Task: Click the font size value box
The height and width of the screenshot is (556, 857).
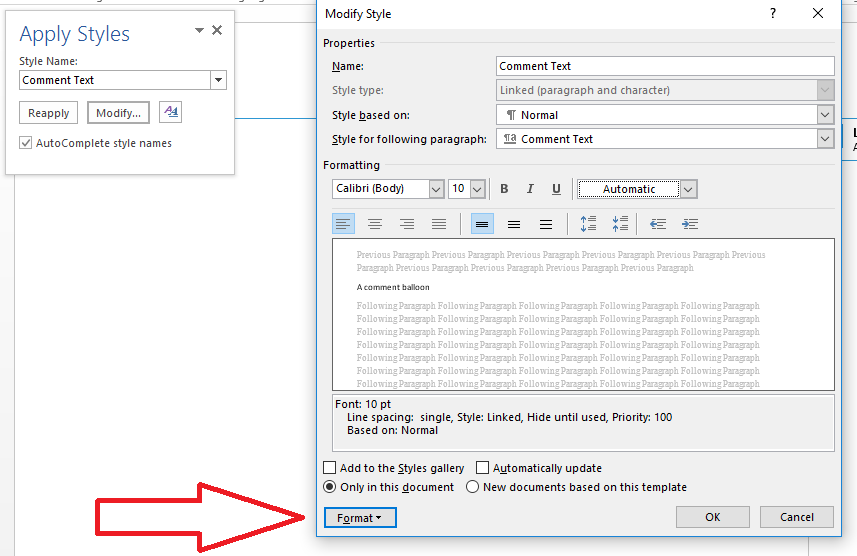Action: 459,189
